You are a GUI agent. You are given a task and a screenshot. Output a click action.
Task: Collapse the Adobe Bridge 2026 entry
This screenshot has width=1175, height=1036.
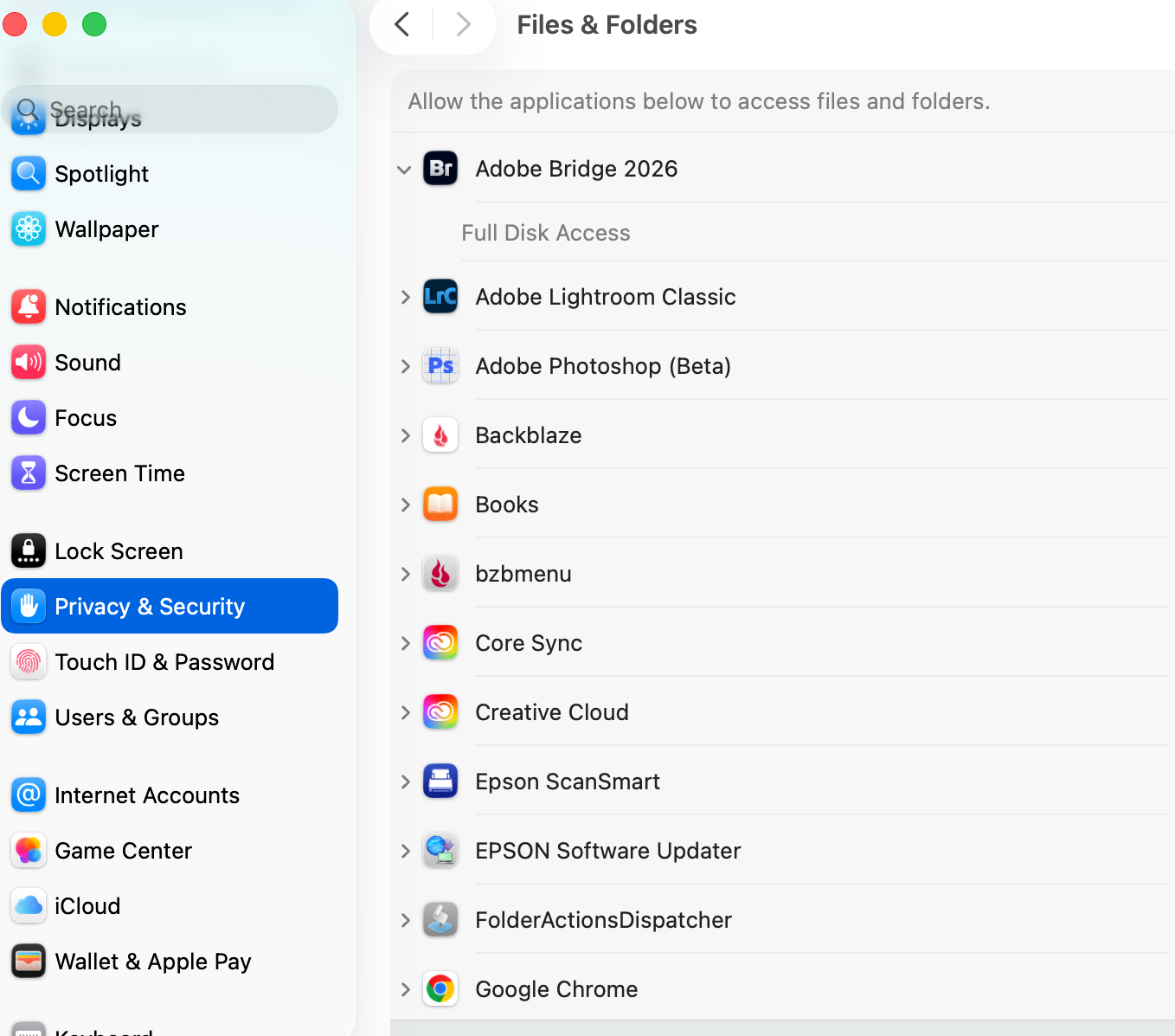click(404, 170)
